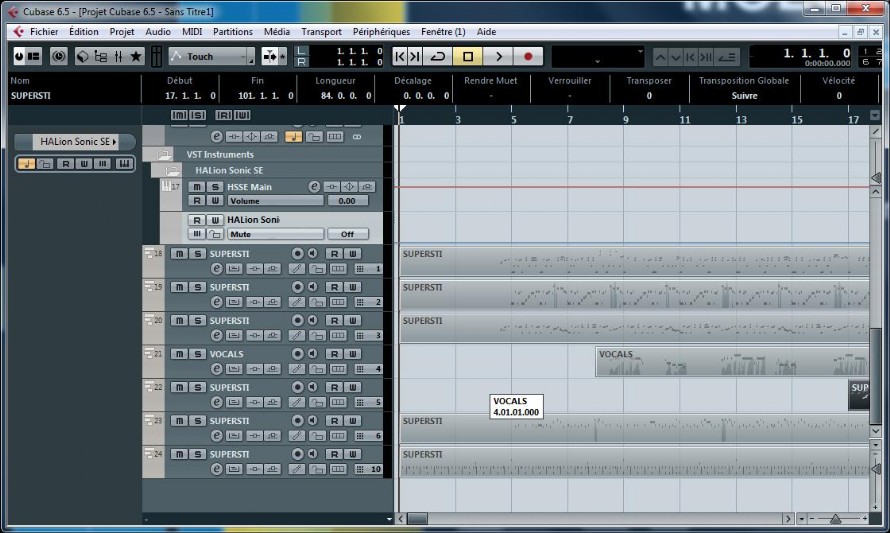Click the star favorites toolbar icon
This screenshot has width=890, height=533.
point(136,56)
